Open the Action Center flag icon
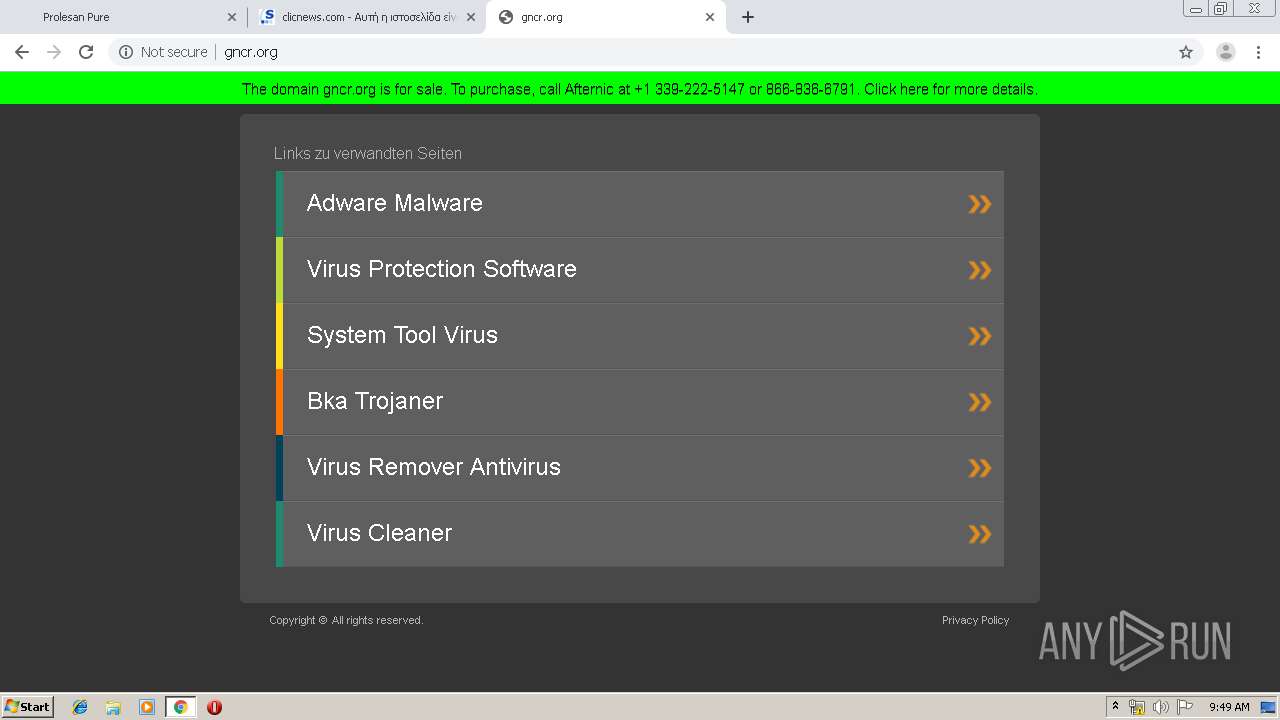Screen dimensions: 1280x720 1185,707
